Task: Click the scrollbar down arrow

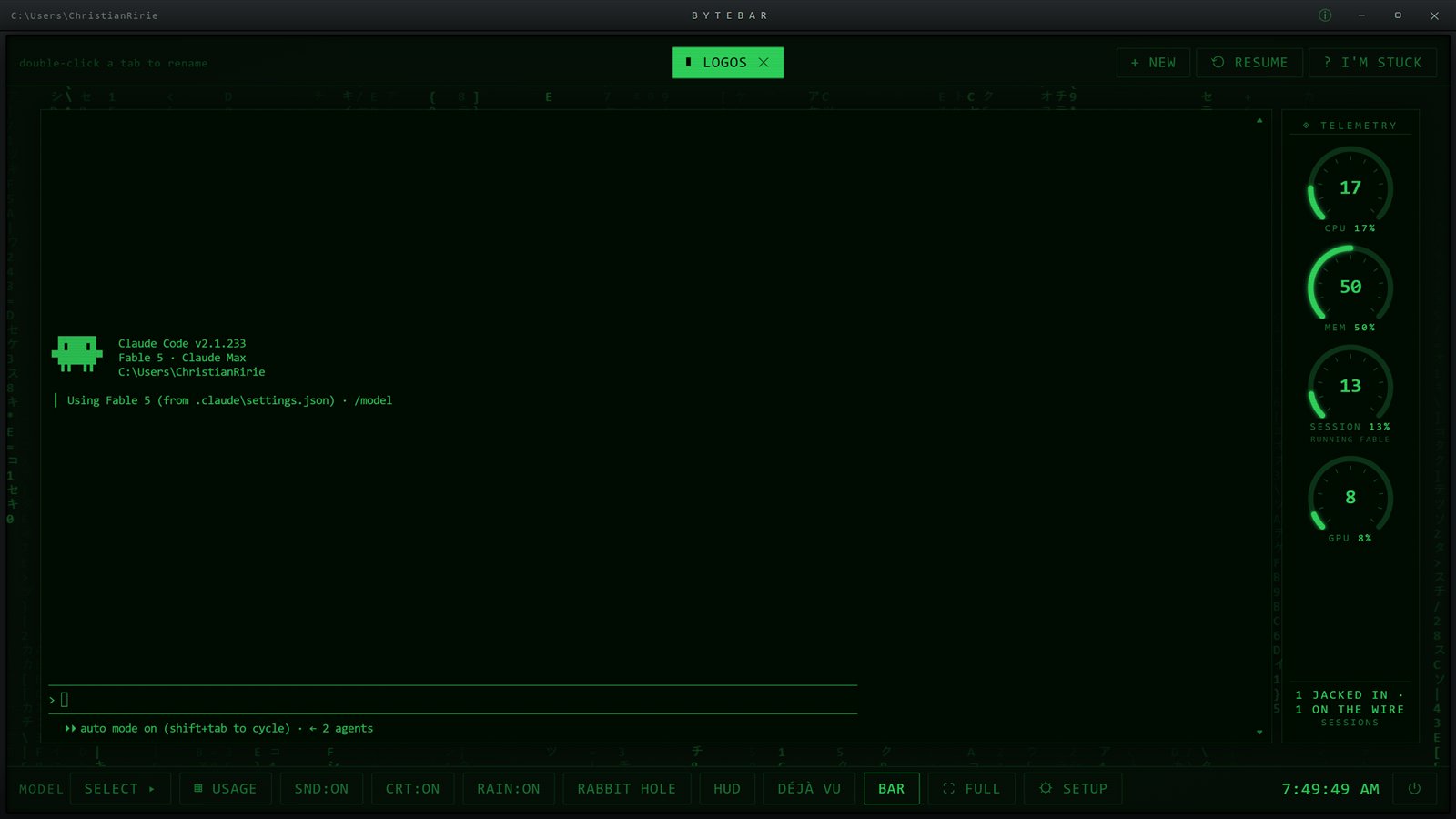Action: coord(1259,732)
